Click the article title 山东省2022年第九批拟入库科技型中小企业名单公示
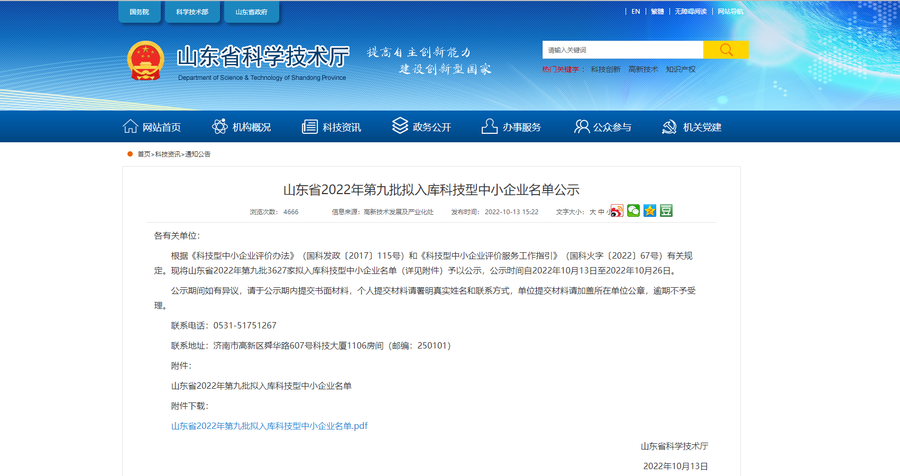The image size is (900, 476). (x=431, y=190)
